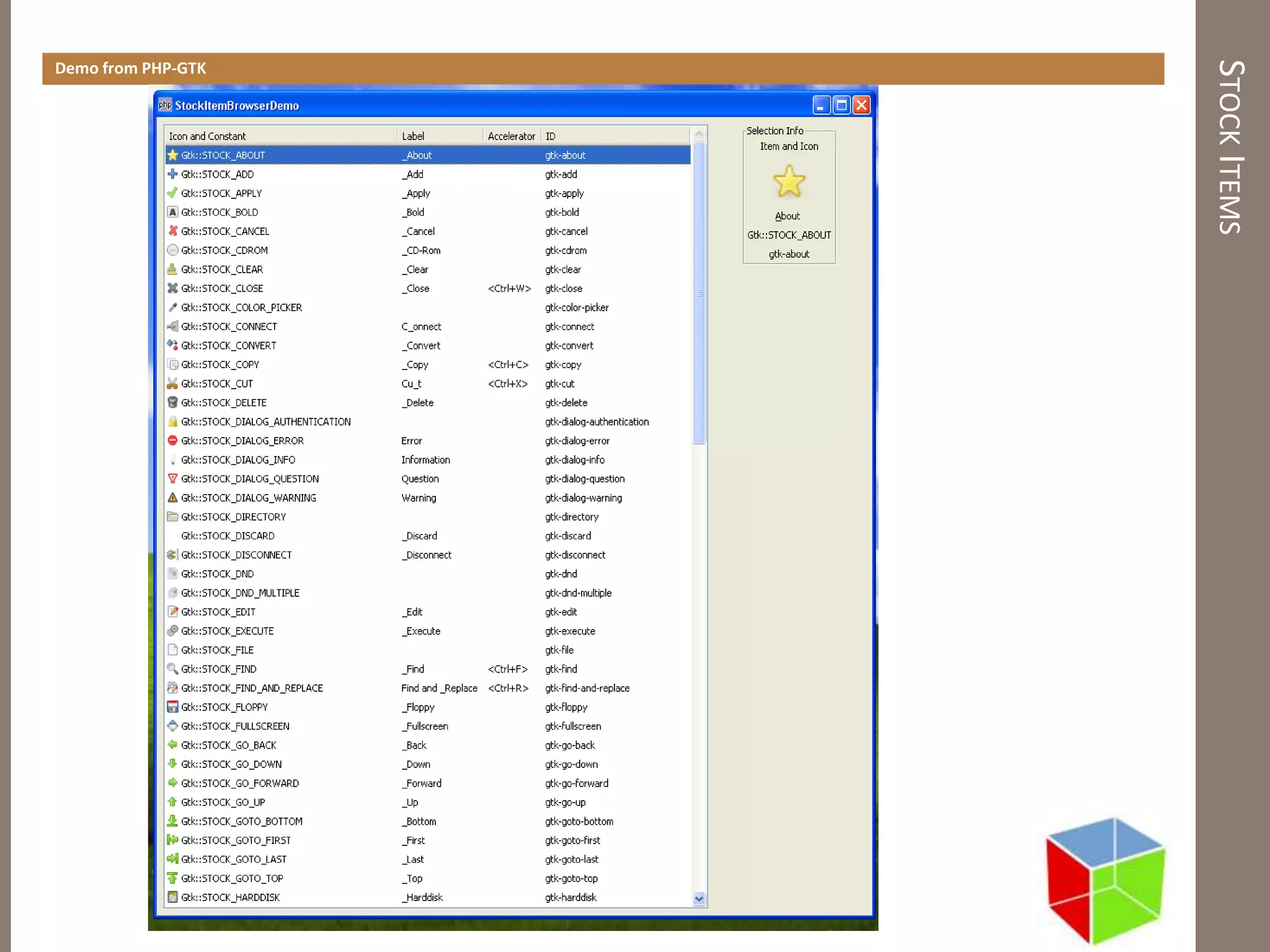Click the <Ctrl+W> accelerator cell
The height and width of the screenshot is (952, 1270).
coord(509,288)
